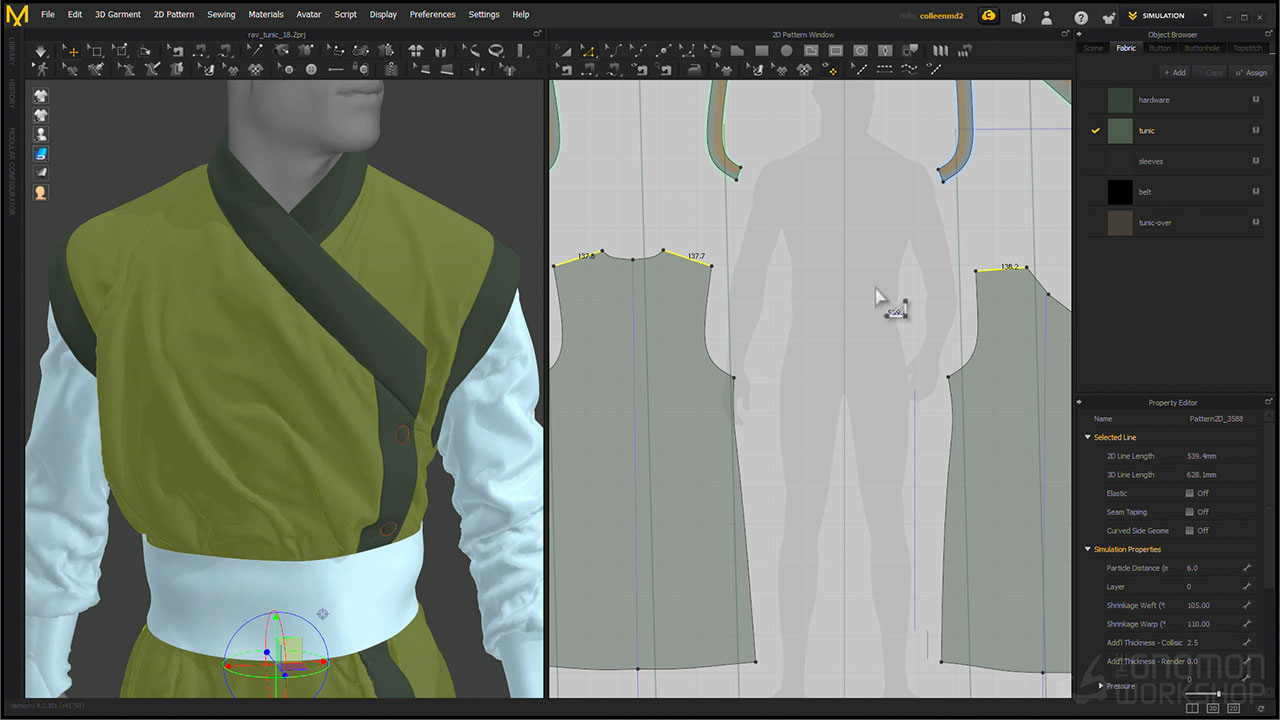Toggle Curved Side Geometry checkbox
This screenshot has width=1280, height=720.
1189,531
